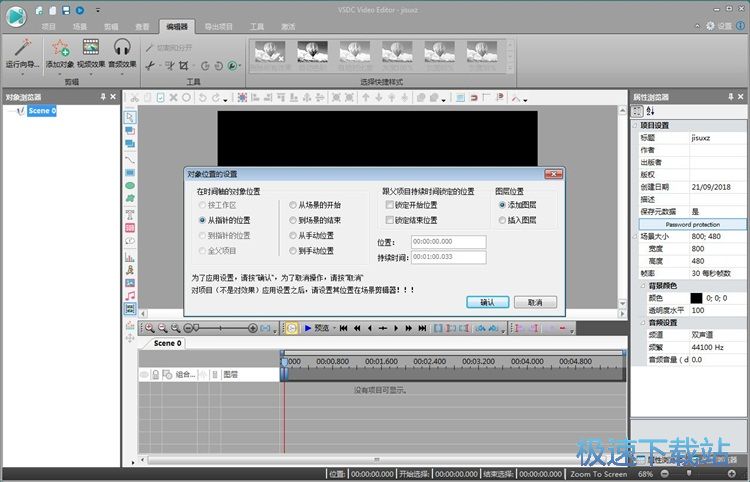The image size is (750, 482).
Task: Click the 确认 button in the dialog
Action: [487, 302]
